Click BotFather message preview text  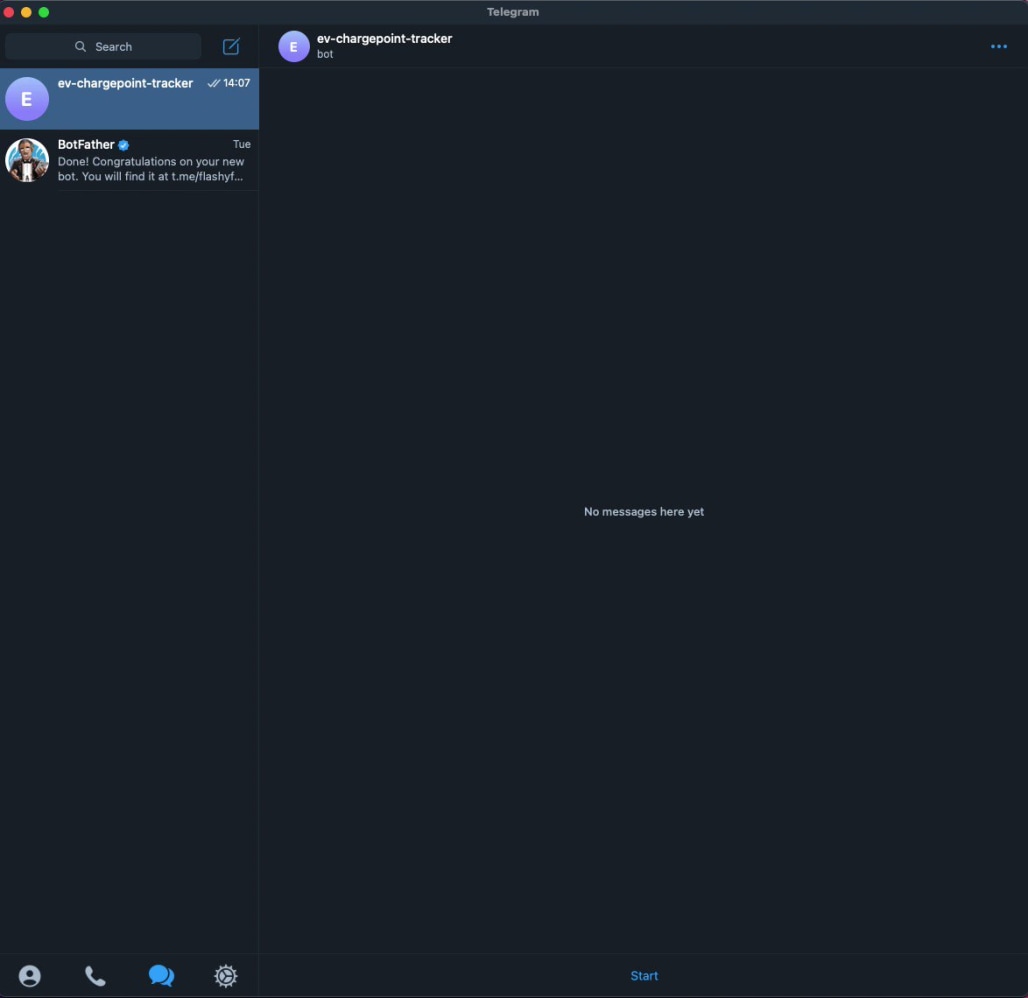(x=151, y=169)
